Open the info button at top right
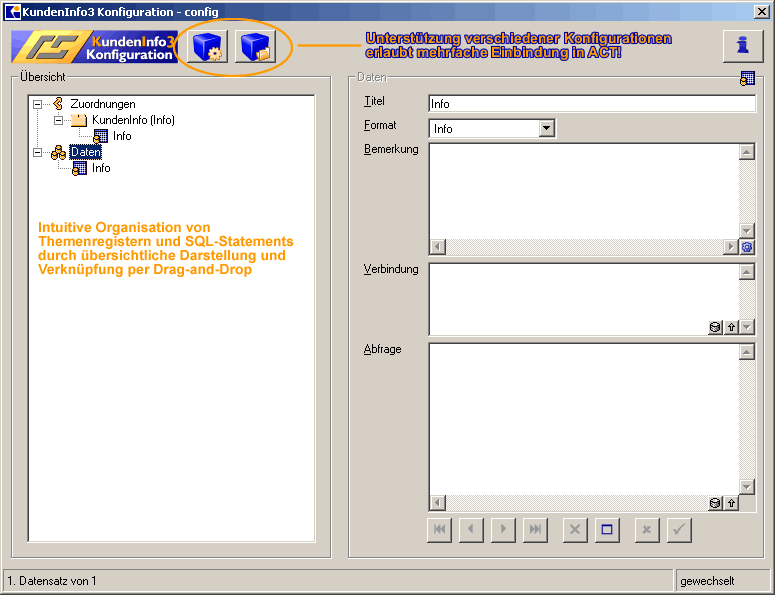The width and height of the screenshot is (775, 595). pyautogui.click(x=742, y=46)
